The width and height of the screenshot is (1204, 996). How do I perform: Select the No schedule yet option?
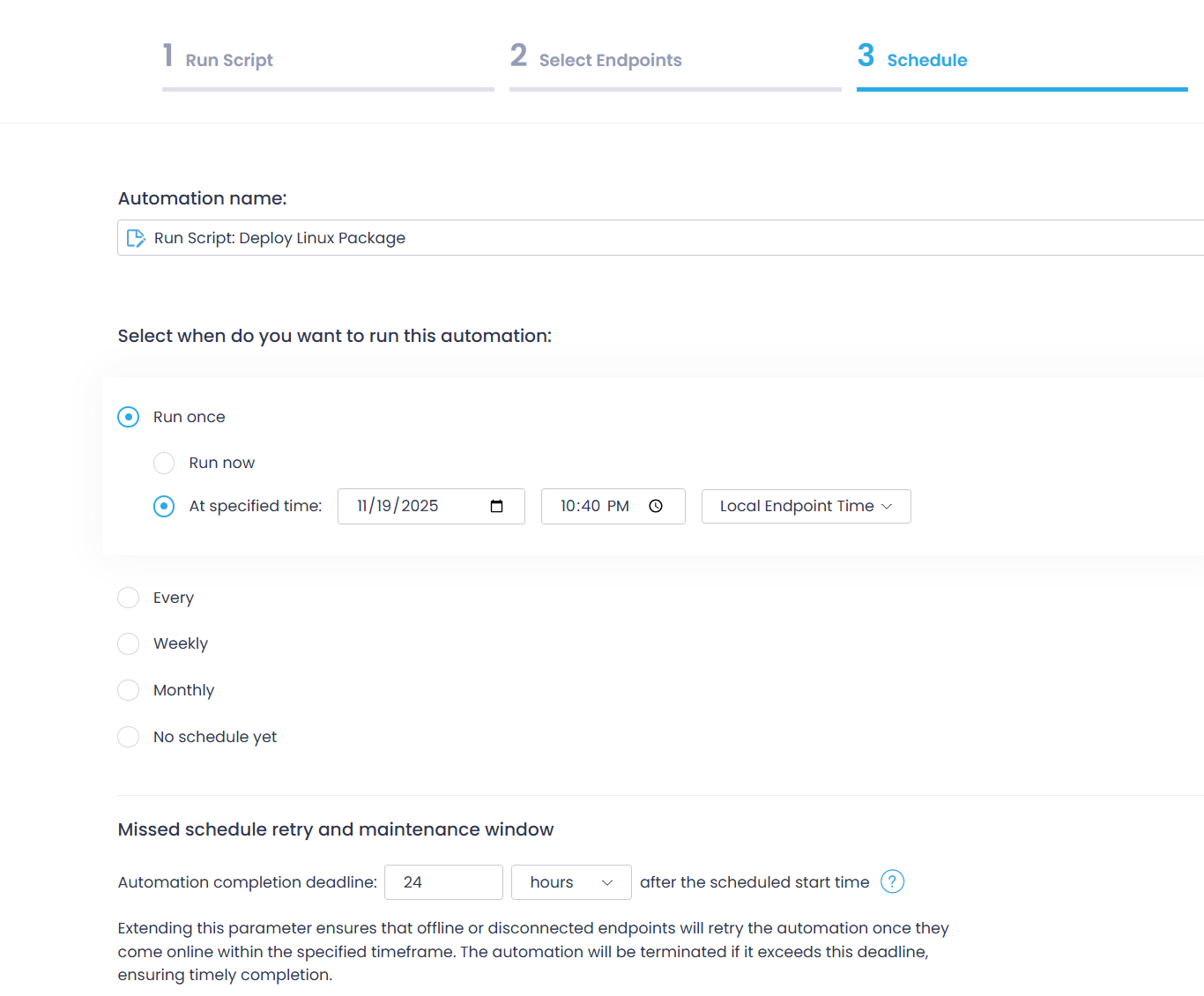point(128,737)
